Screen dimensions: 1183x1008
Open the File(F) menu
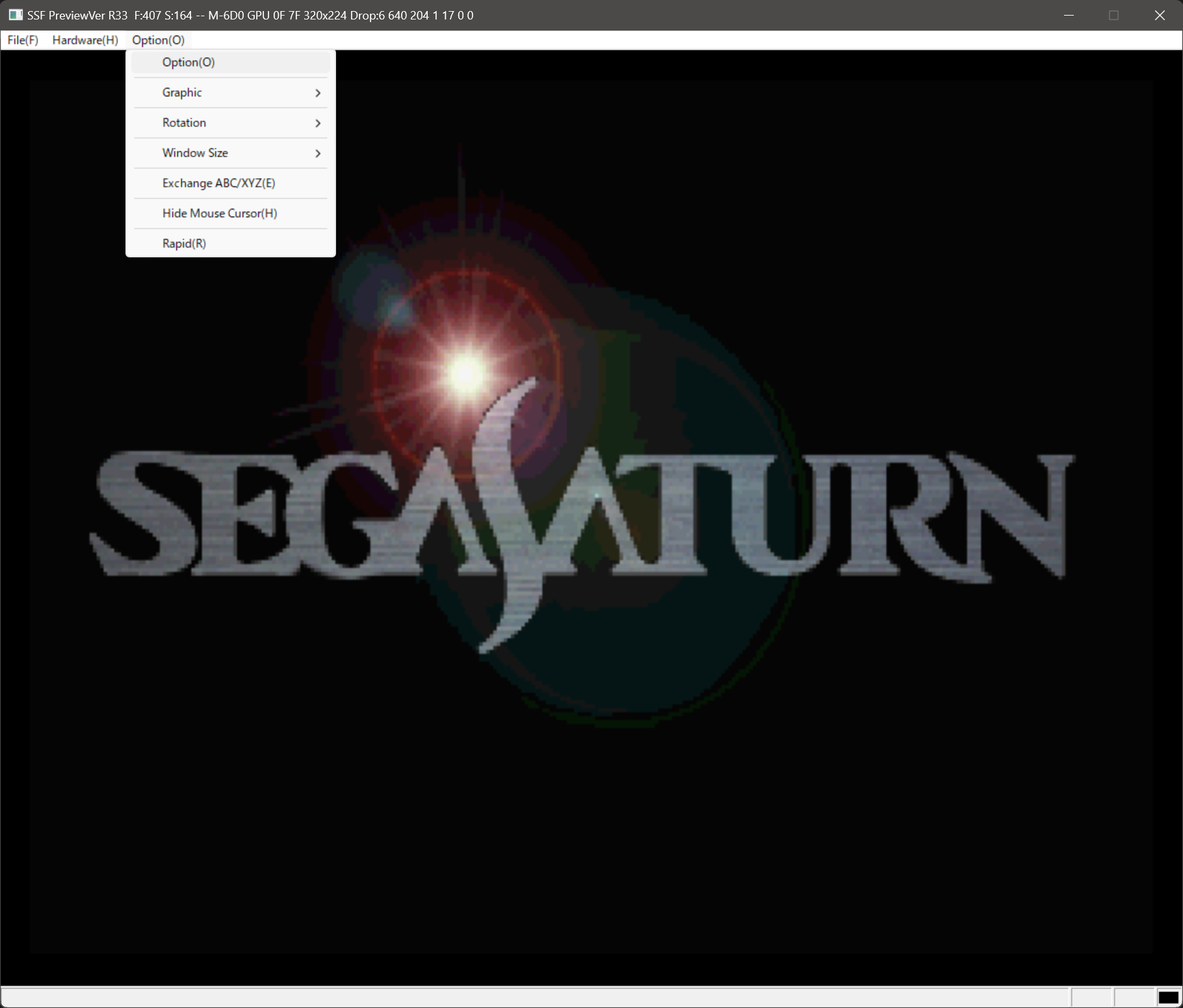(x=23, y=40)
